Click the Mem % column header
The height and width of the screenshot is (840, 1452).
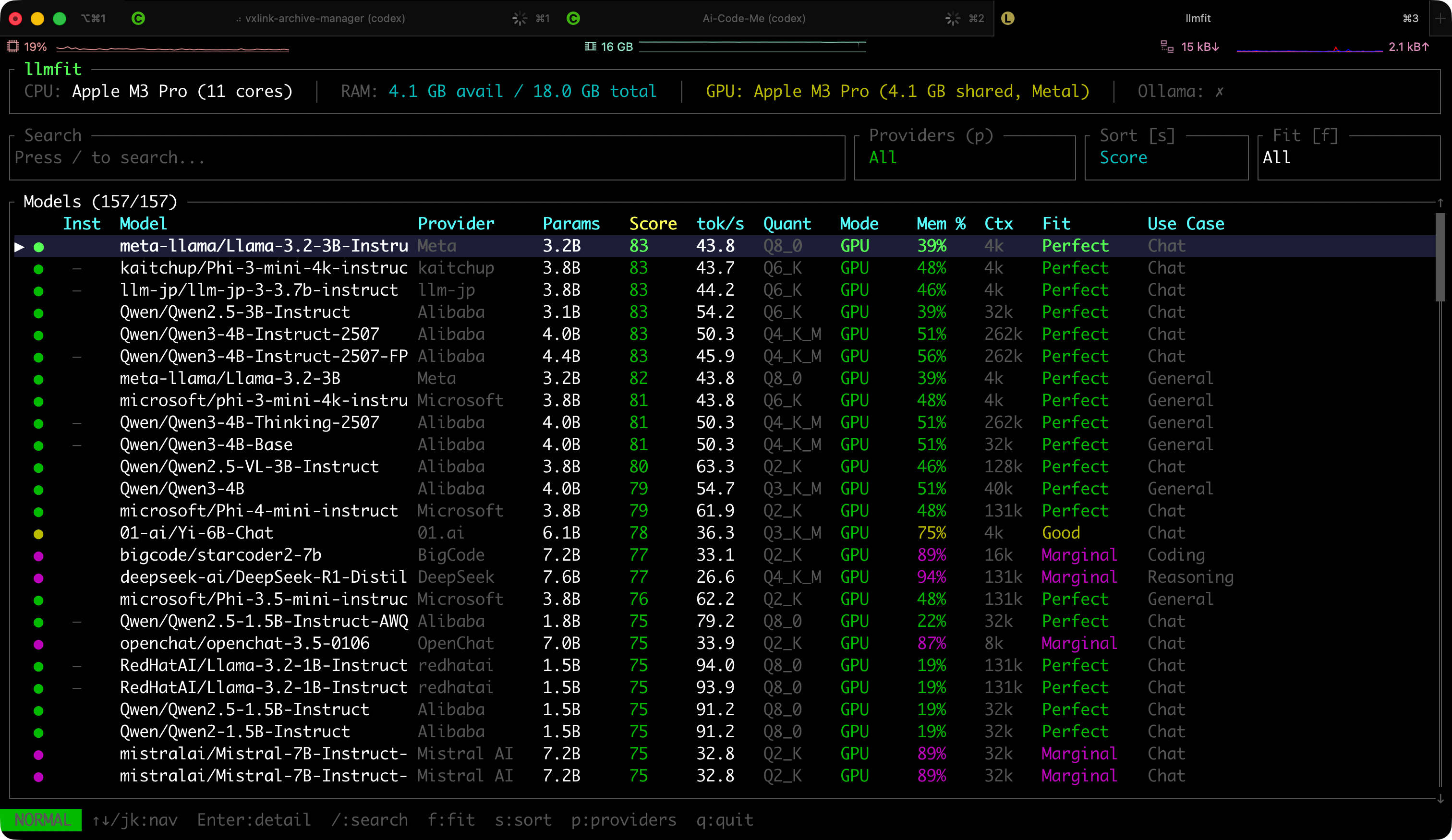[x=941, y=224]
